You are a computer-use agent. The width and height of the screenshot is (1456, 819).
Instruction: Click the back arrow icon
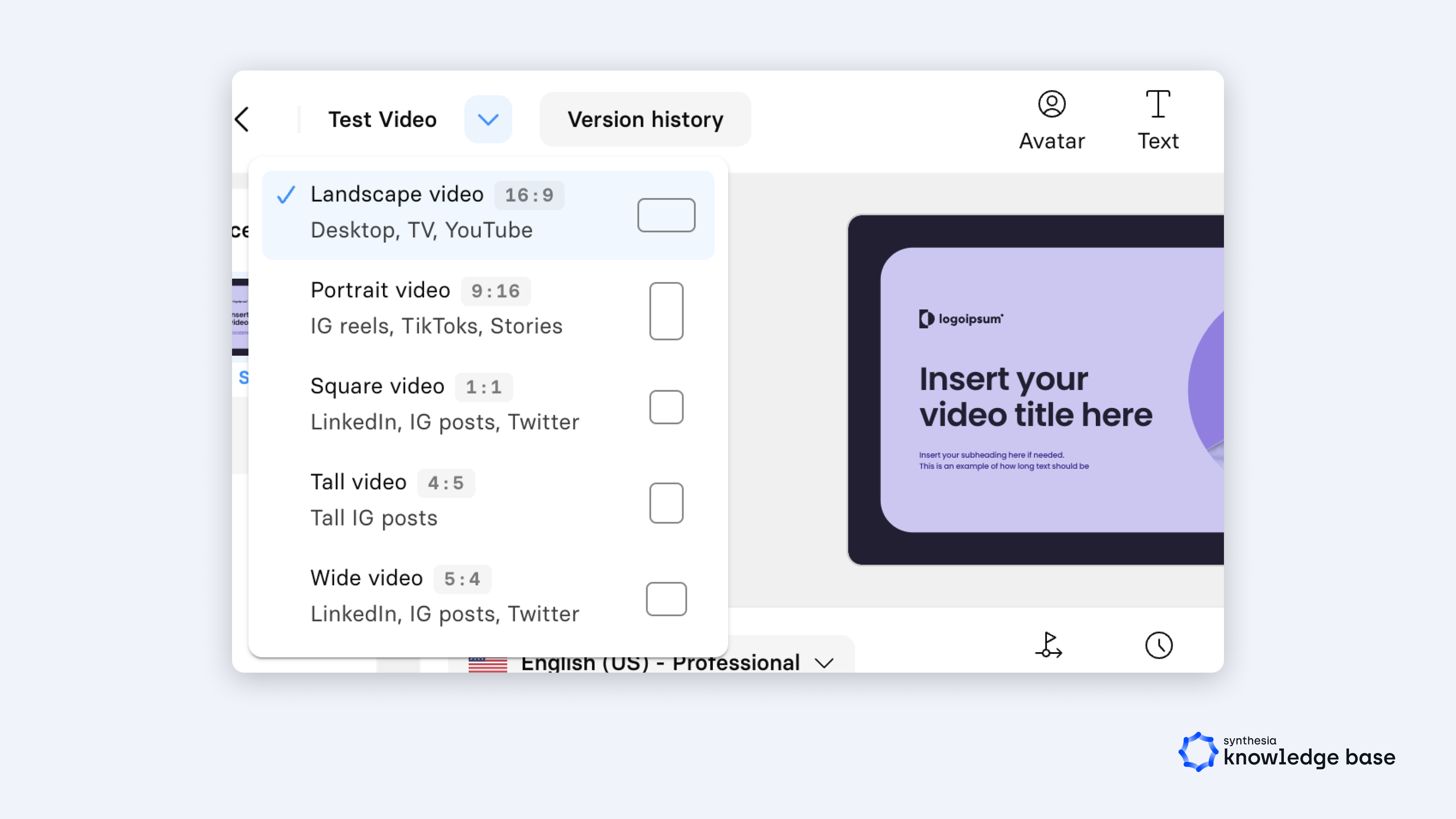click(x=242, y=119)
